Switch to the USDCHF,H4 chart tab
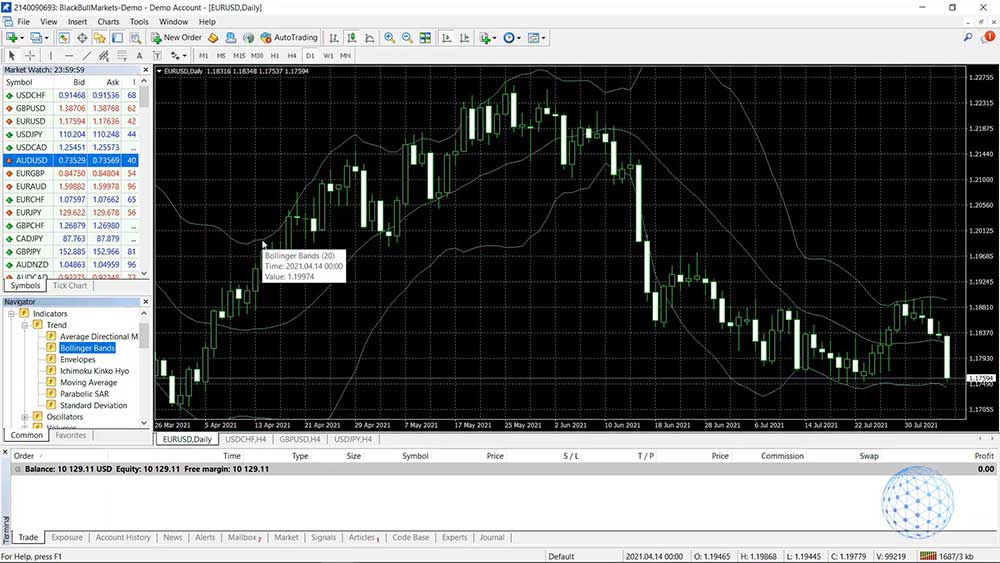Image resolution: width=1000 pixels, height=563 pixels. (x=246, y=439)
